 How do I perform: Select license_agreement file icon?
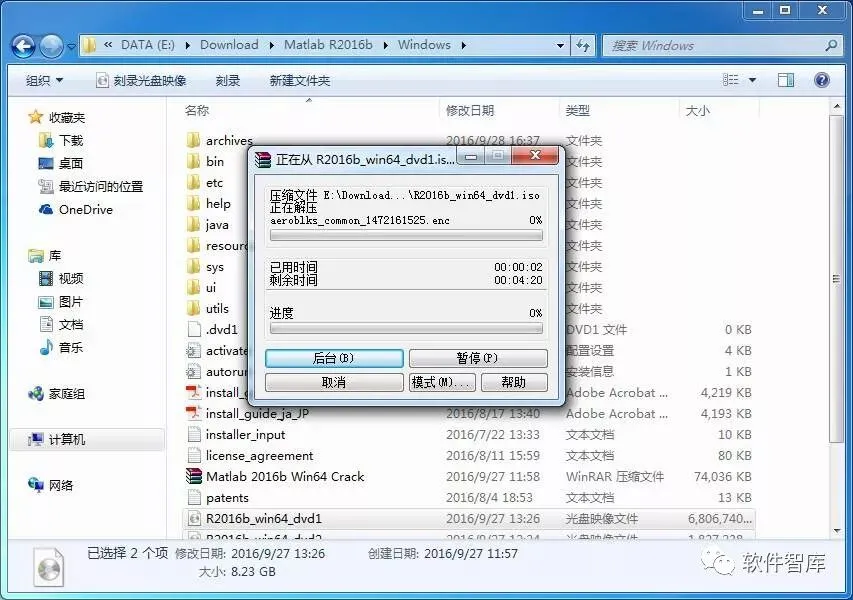tap(194, 456)
